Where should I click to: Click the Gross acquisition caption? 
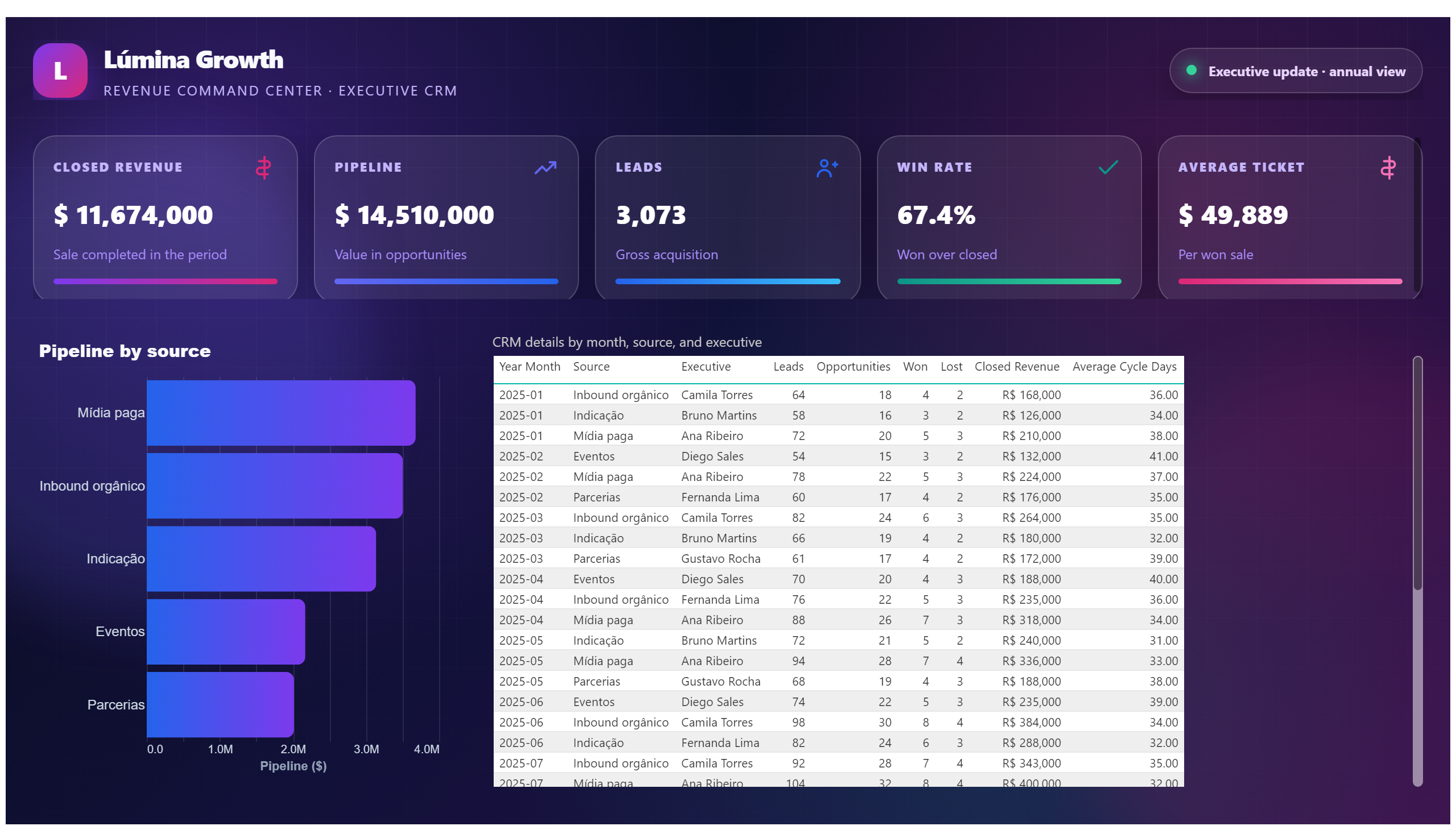tap(666, 254)
